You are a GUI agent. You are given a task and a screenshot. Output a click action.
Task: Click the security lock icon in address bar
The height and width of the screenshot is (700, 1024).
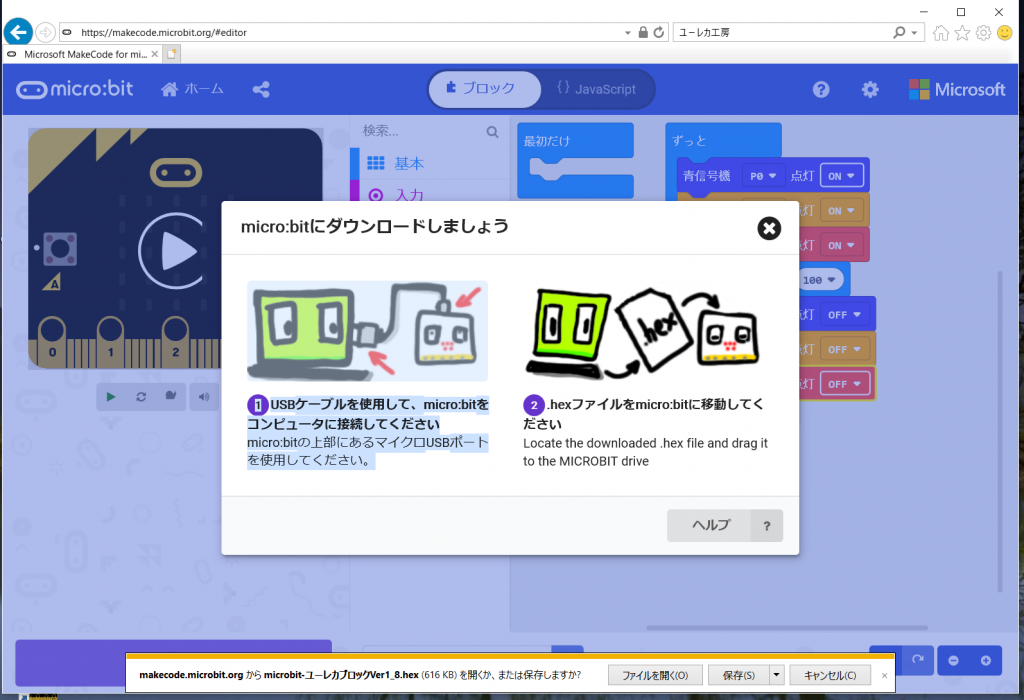click(x=643, y=32)
